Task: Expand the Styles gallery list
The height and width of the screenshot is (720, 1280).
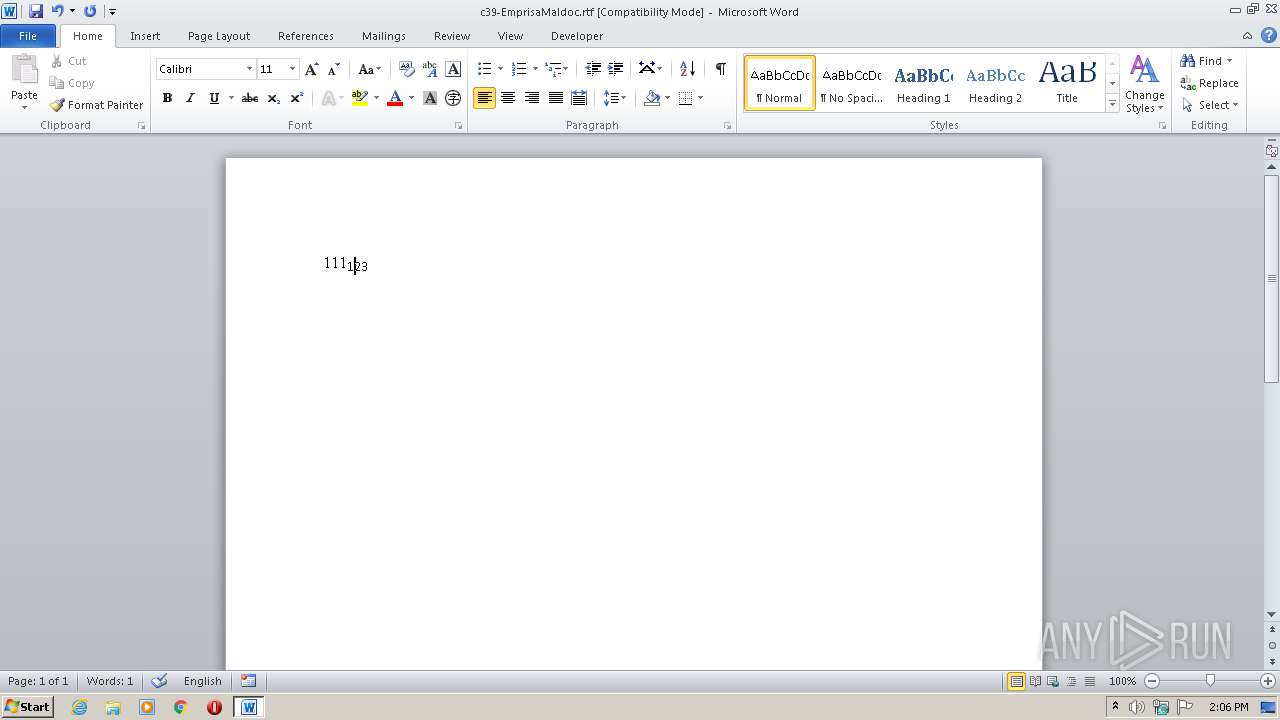Action: (x=1112, y=104)
